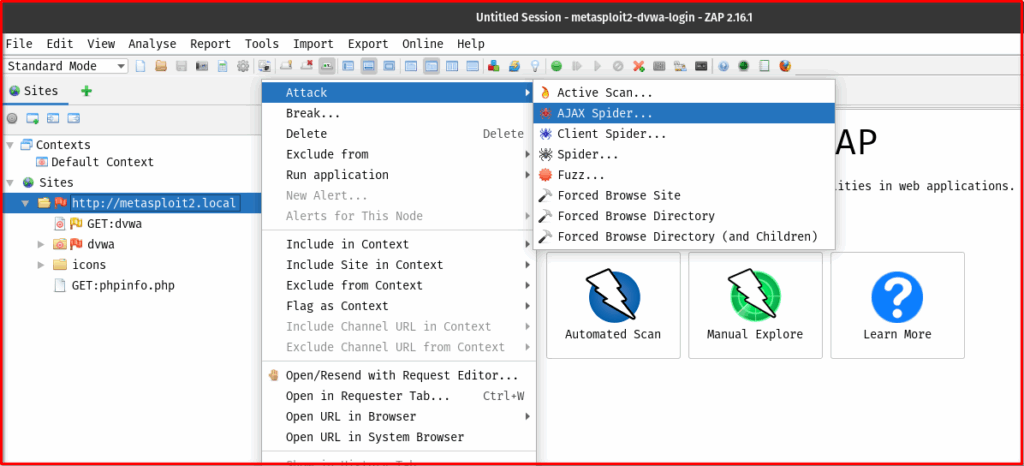Expand the dvwa folder node

[x=41, y=244]
